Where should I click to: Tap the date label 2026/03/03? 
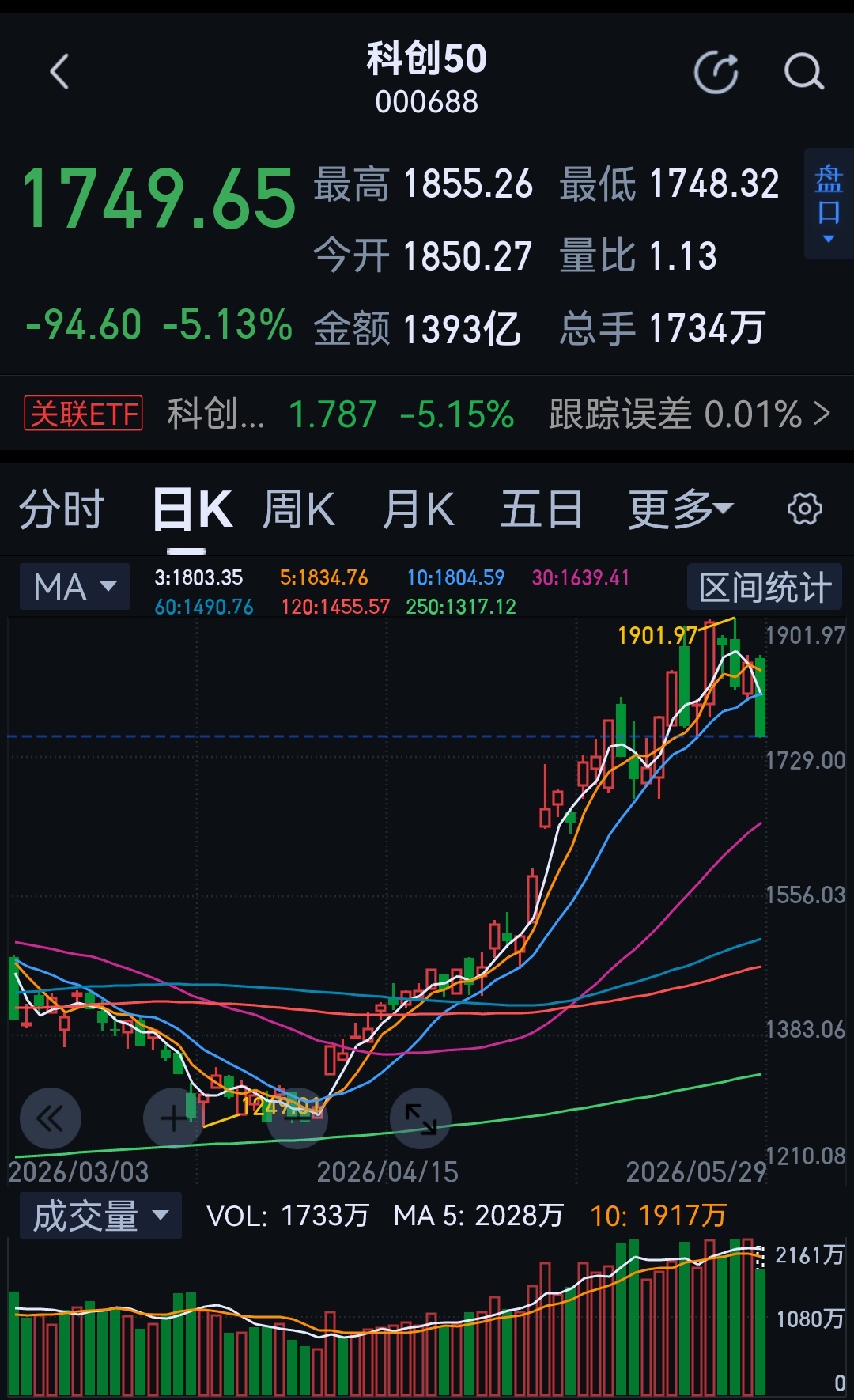[78, 1171]
